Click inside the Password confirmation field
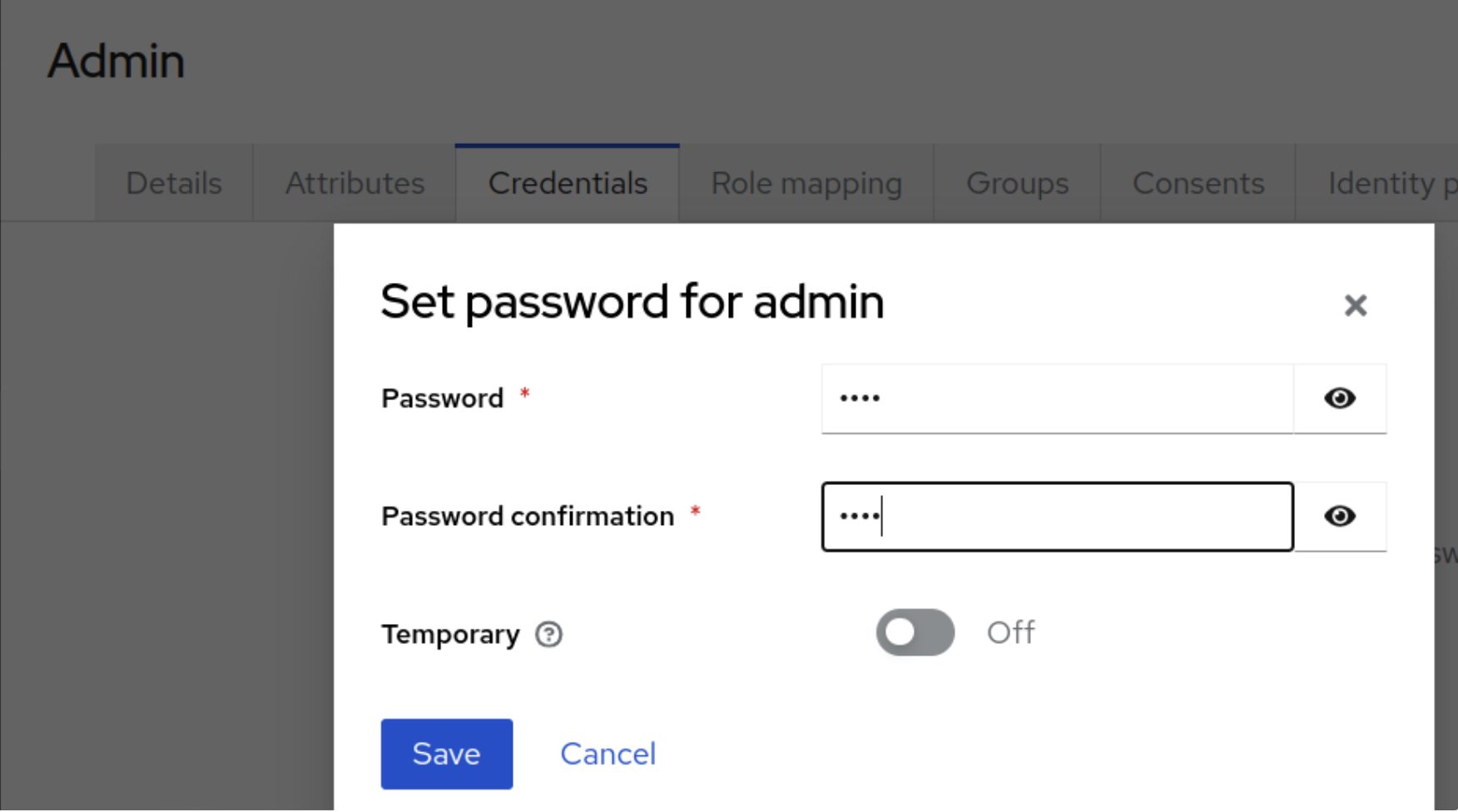Screen dimensions: 1458x812 [x=1057, y=517]
